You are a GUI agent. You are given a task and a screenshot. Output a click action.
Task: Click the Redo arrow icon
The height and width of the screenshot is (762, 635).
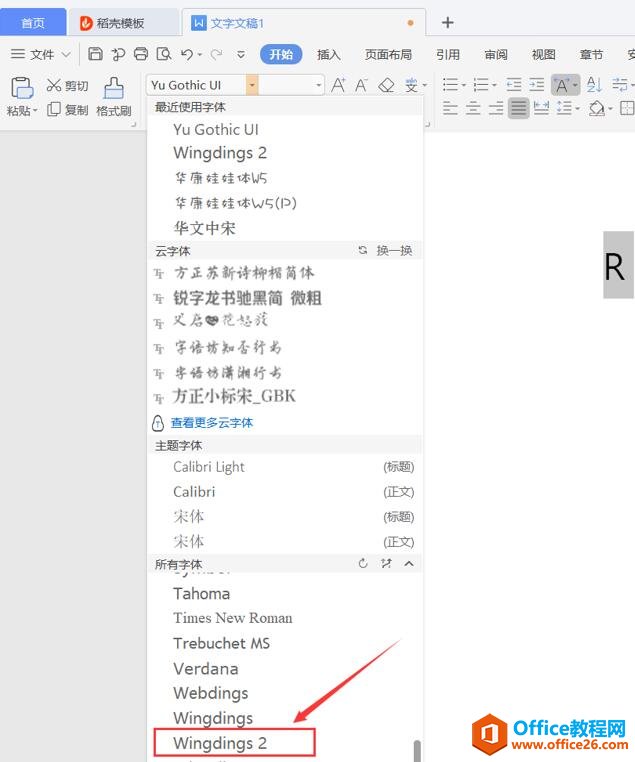click(216, 54)
